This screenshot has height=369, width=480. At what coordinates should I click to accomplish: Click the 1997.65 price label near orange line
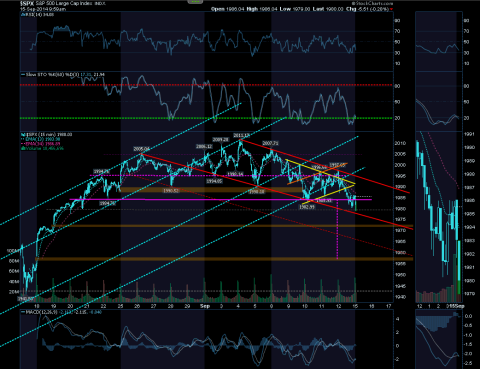[337, 165]
